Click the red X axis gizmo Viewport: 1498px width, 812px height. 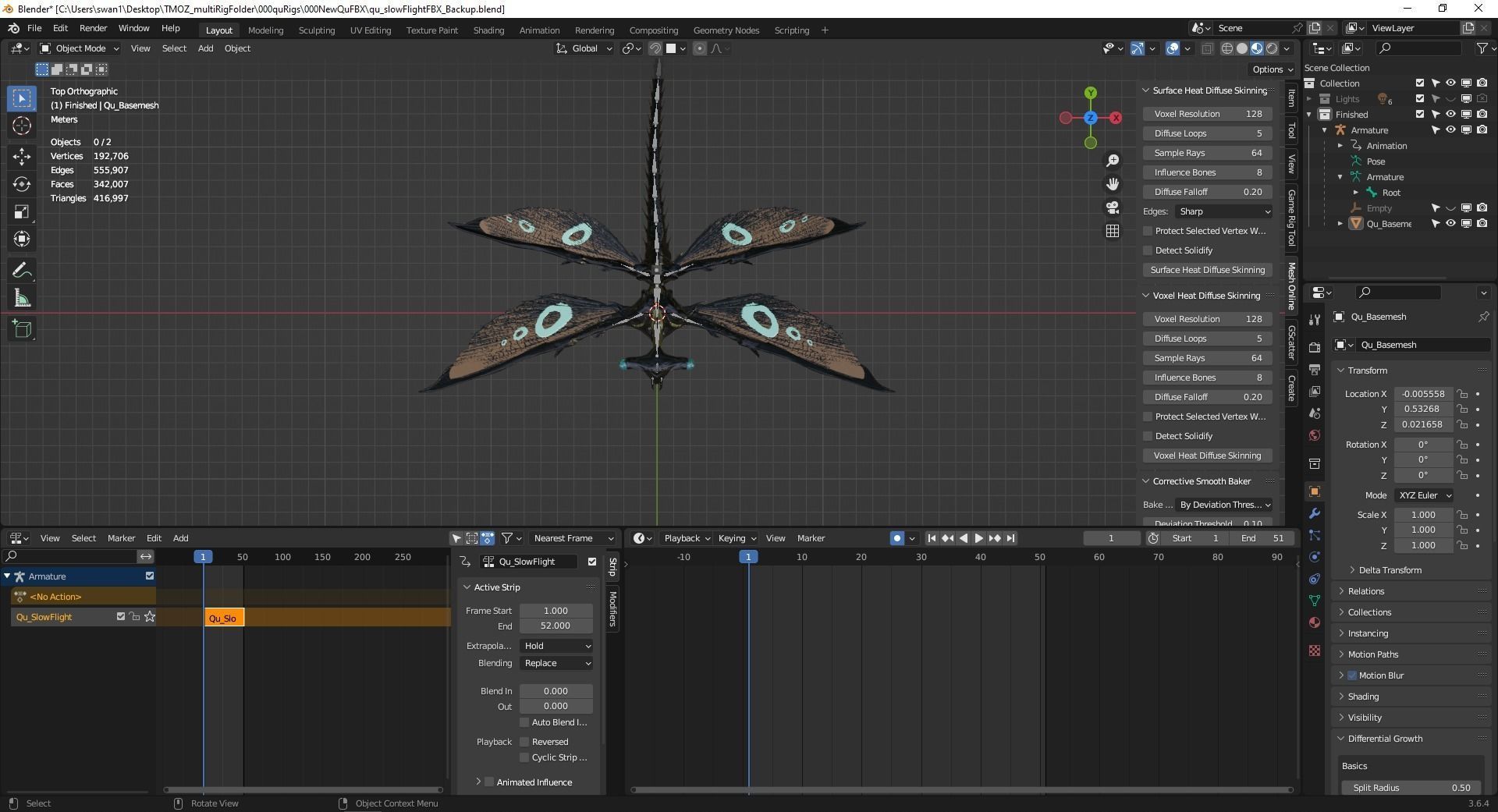point(1116,118)
